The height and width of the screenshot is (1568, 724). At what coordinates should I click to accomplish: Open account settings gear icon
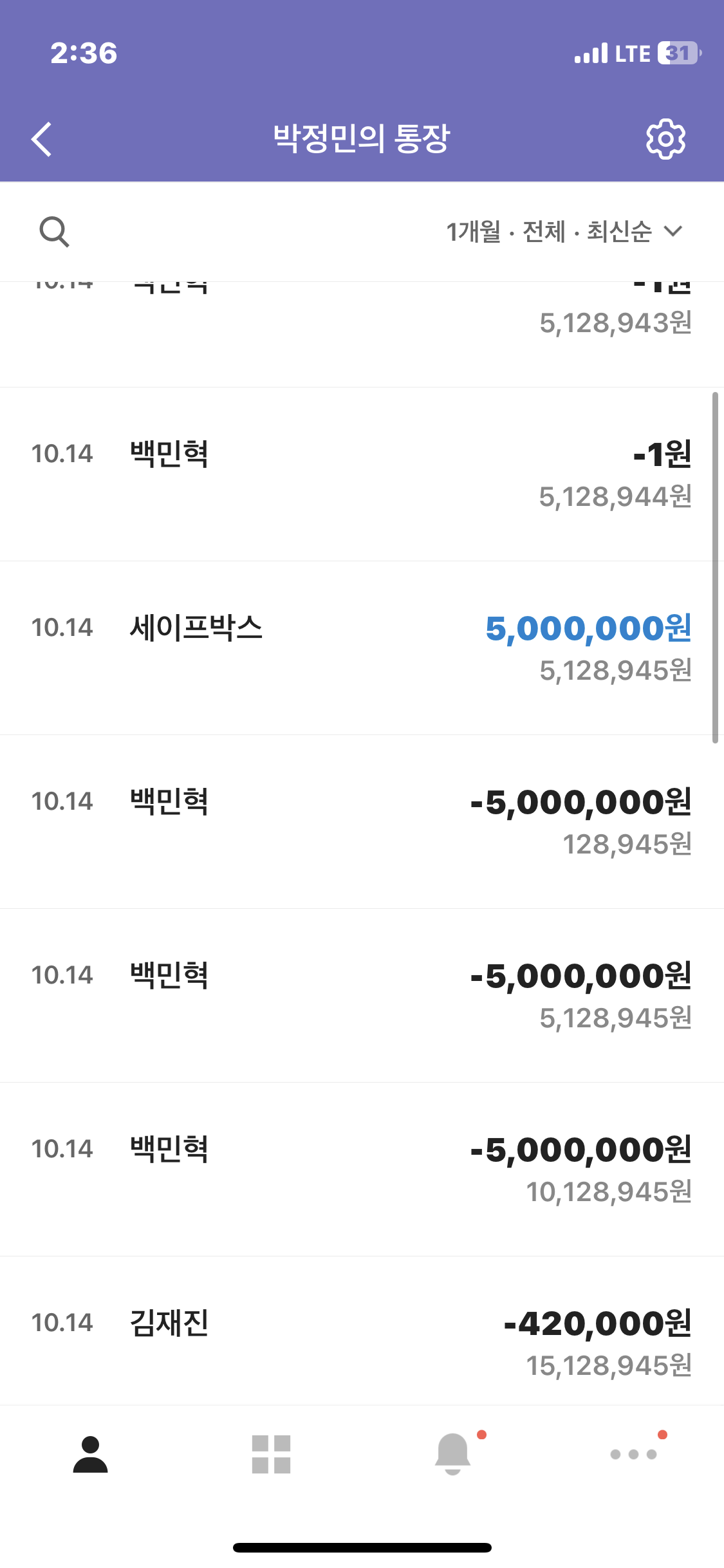pyautogui.click(x=665, y=139)
